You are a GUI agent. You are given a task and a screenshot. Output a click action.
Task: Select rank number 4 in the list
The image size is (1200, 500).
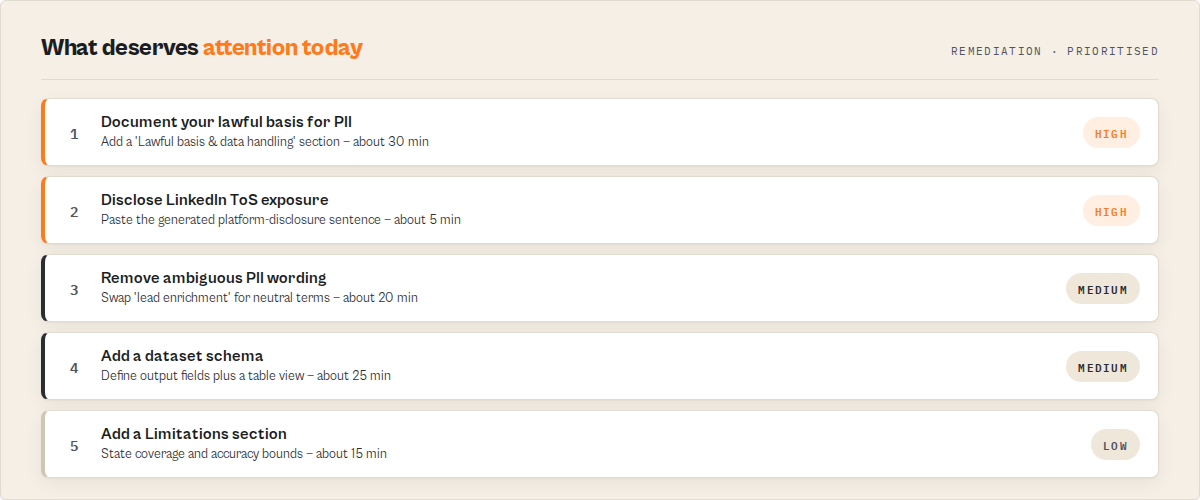coord(74,367)
